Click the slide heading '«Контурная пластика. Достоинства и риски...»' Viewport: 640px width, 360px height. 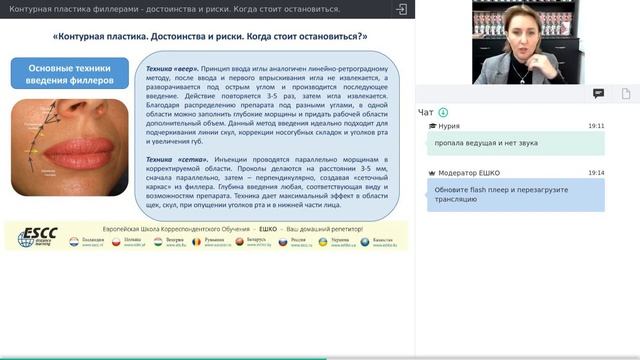pyautogui.click(x=210, y=37)
